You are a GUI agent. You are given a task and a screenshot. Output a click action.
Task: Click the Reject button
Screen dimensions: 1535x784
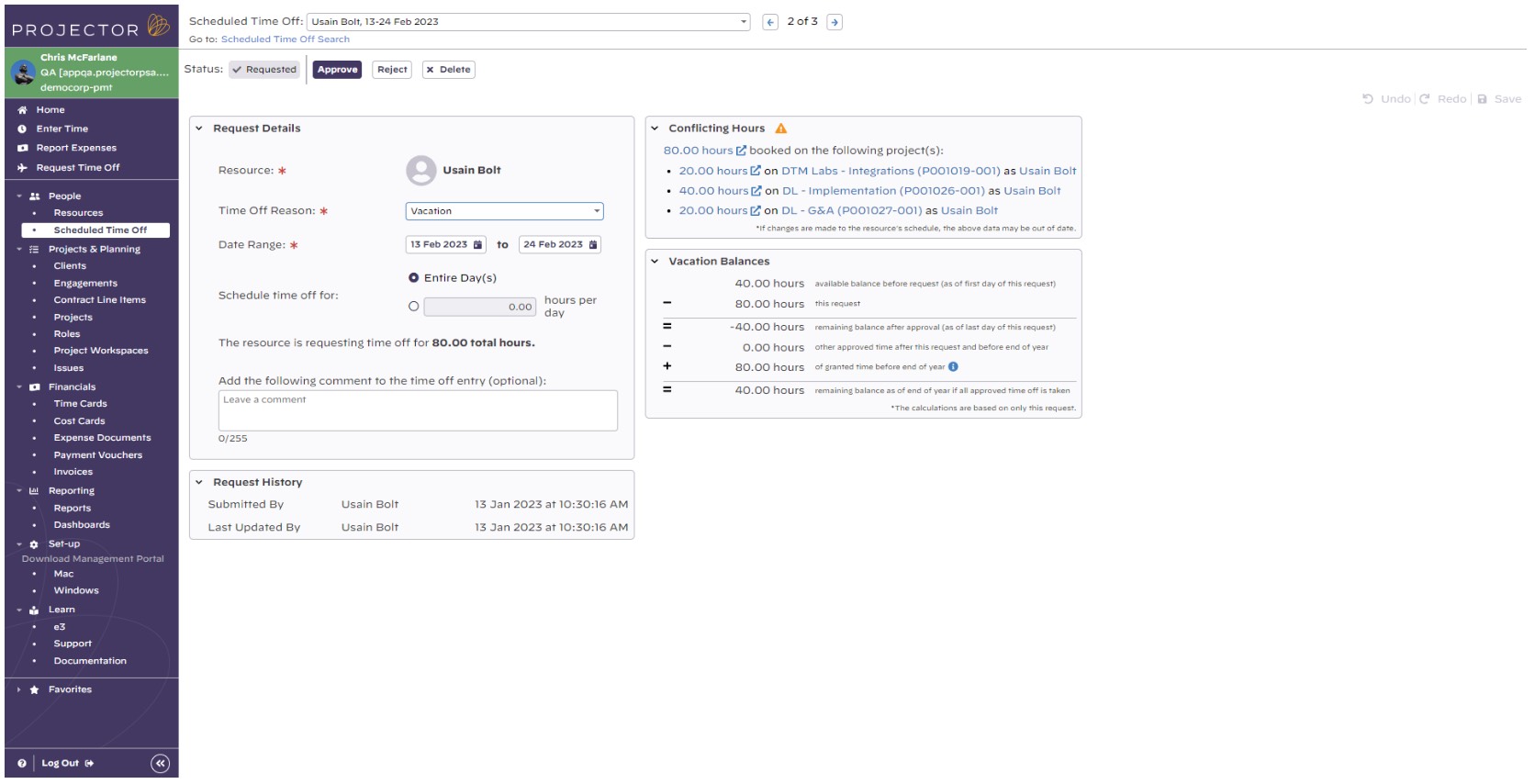coord(392,70)
